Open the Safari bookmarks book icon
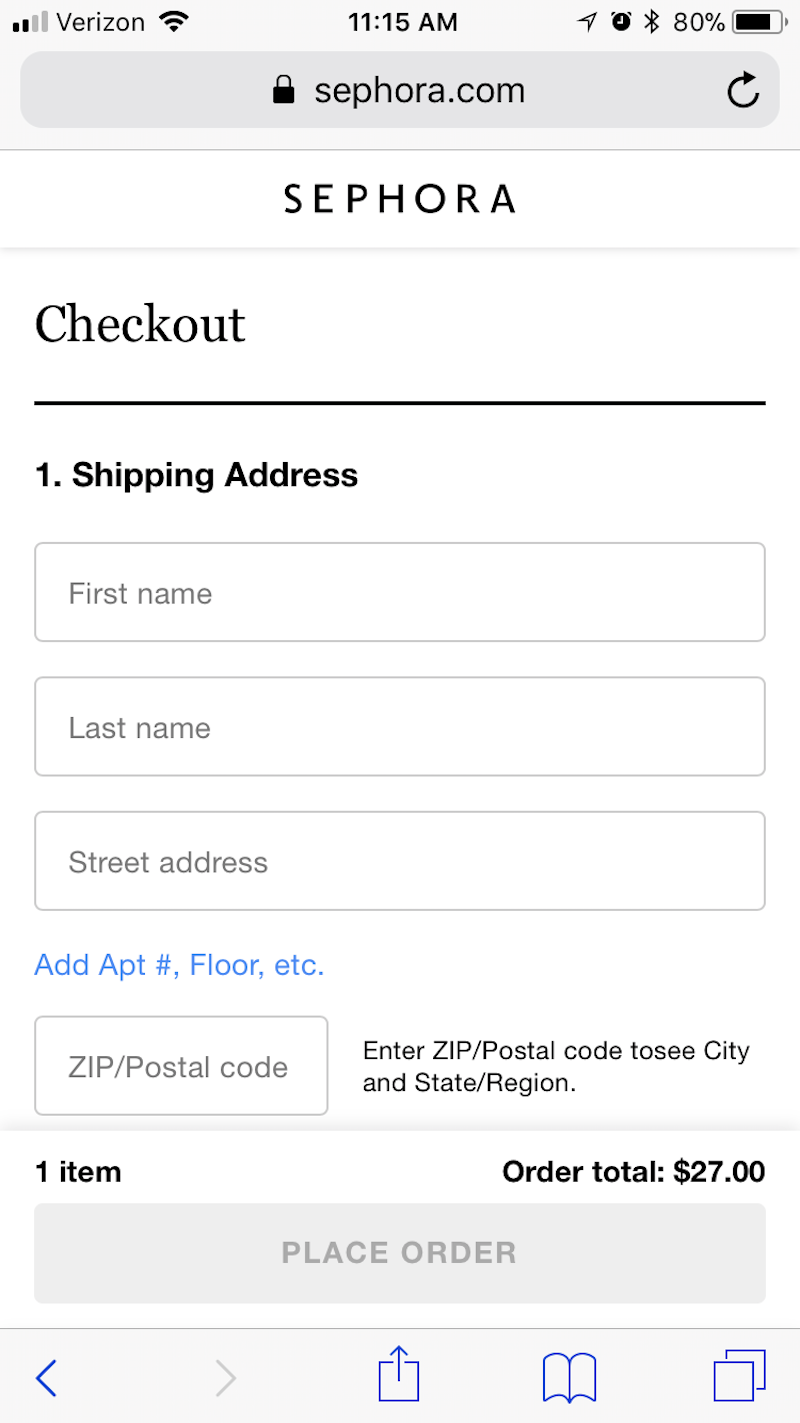This screenshot has height=1423, width=800. [569, 1378]
